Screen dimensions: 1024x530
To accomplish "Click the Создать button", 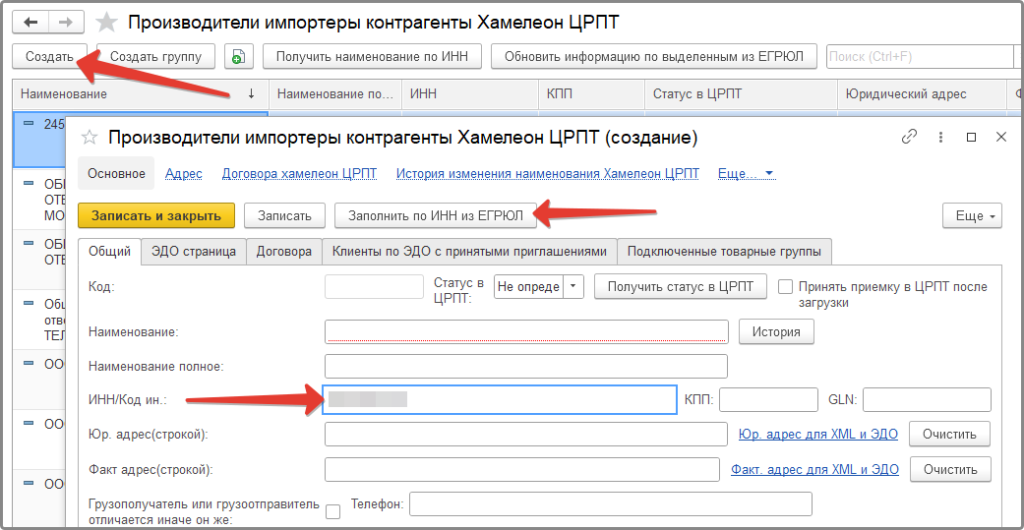I will coord(50,57).
